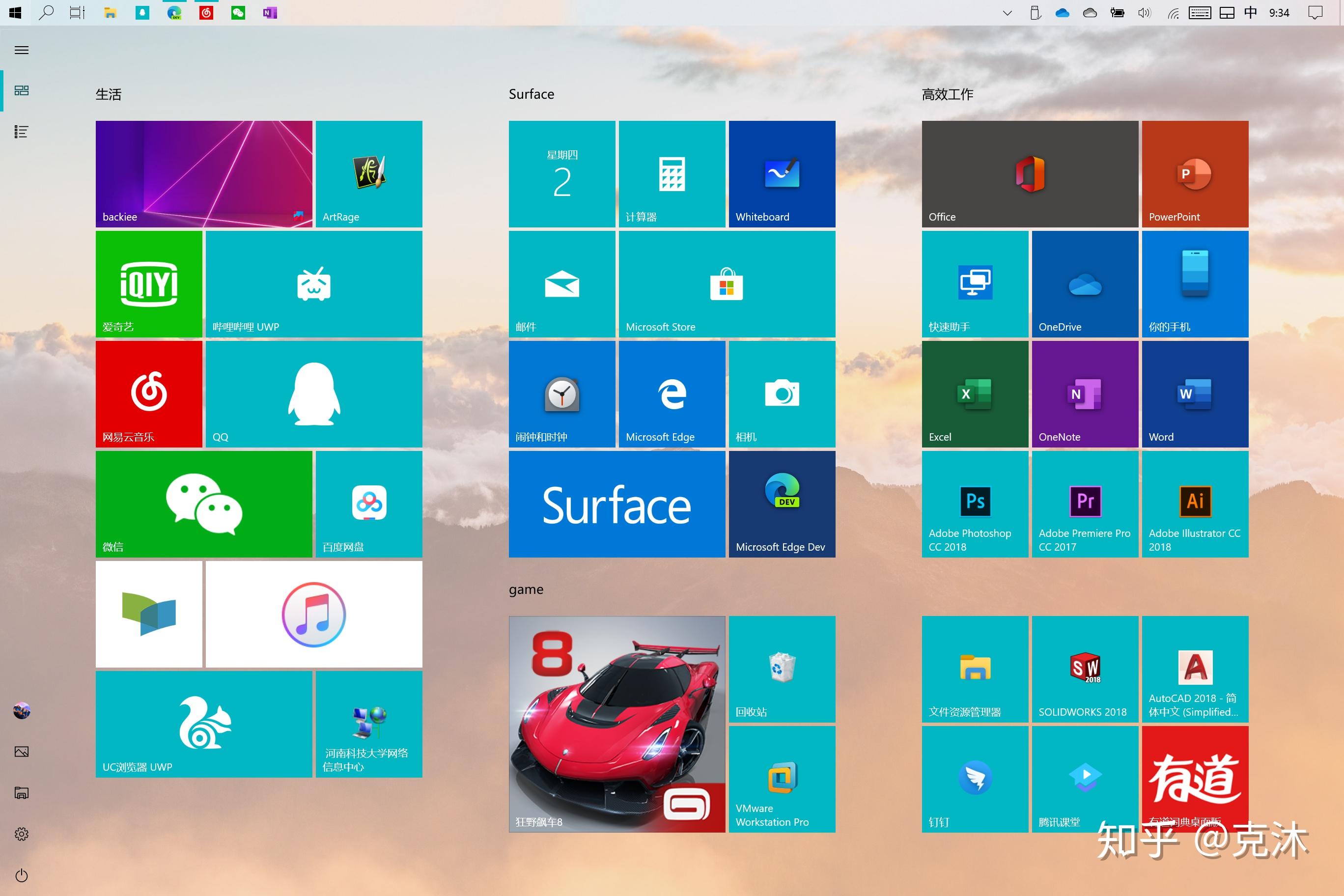Viewport: 1344px width, 896px height.
Task: Open the QQ penguin tile
Action: (314, 393)
